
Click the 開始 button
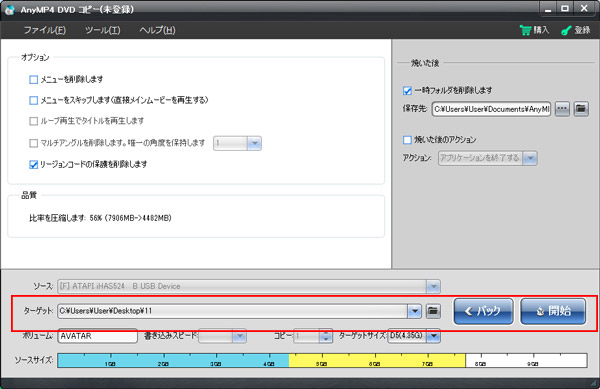point(553,311)
